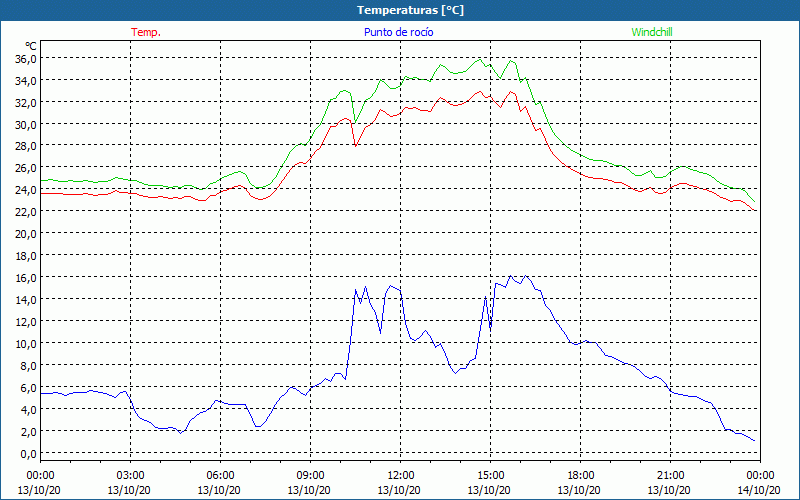Viewport: 800px width, 500px height.
Task: Select the green Windchill legend label
Action: click(652, 32)
